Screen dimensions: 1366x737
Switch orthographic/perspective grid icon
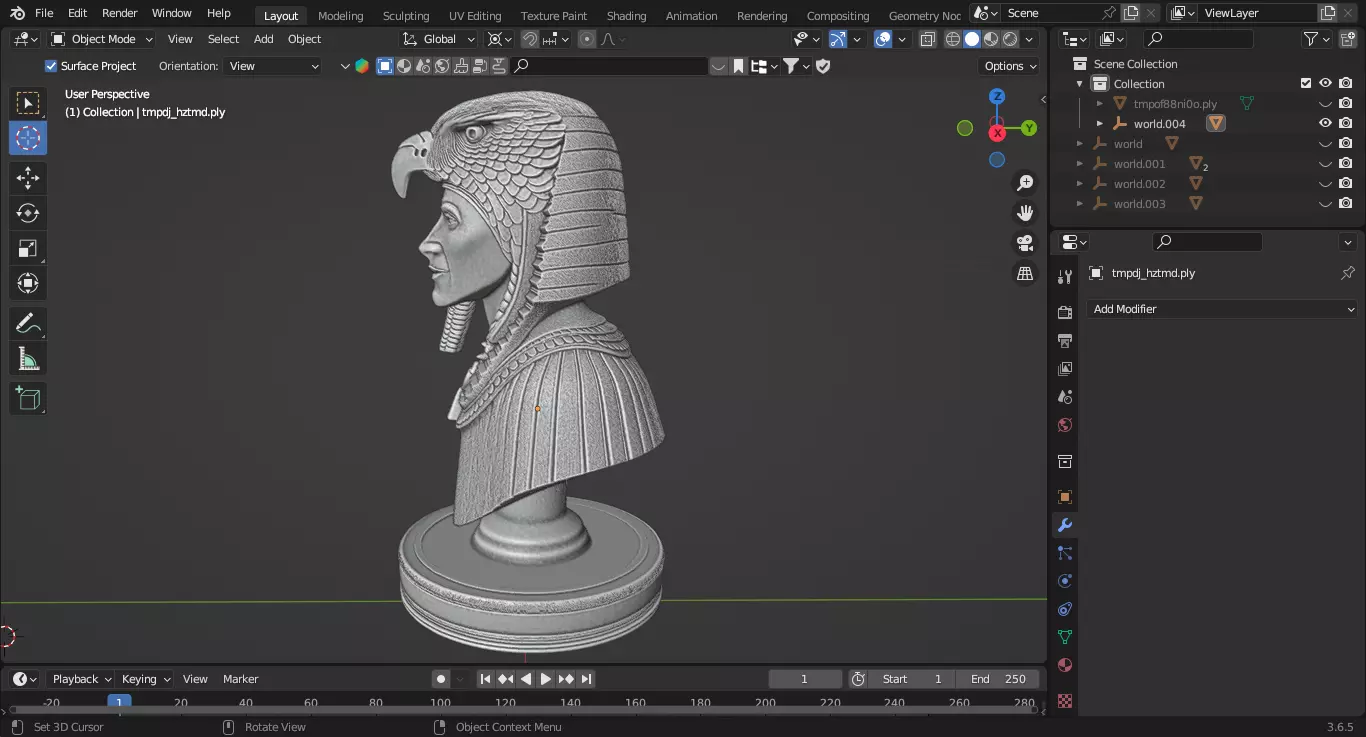tap(1025, 273)
